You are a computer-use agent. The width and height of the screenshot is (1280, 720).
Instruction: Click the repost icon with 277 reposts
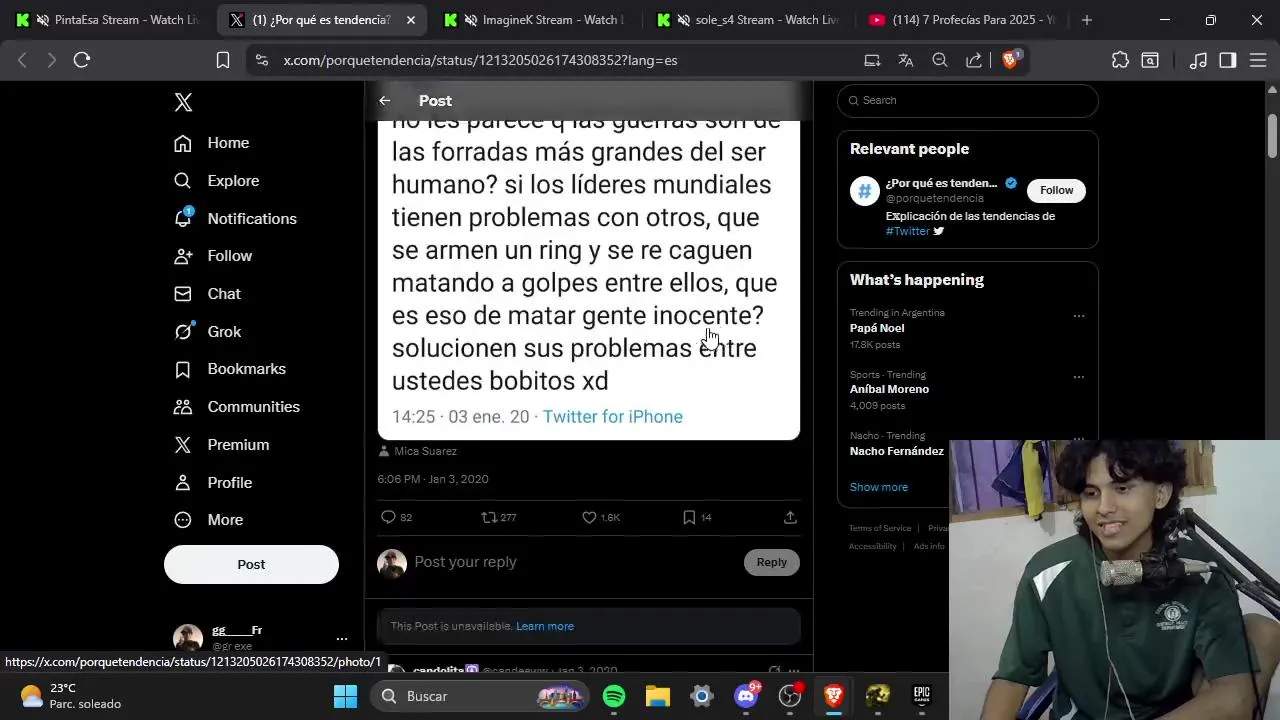click(488, 517)
